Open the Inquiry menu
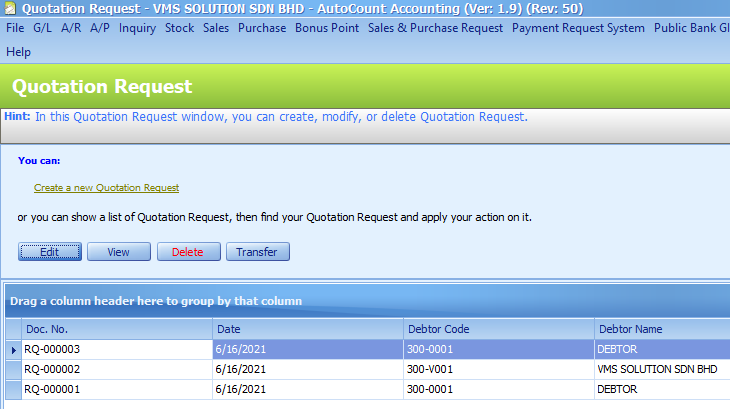 coord(137,28)
